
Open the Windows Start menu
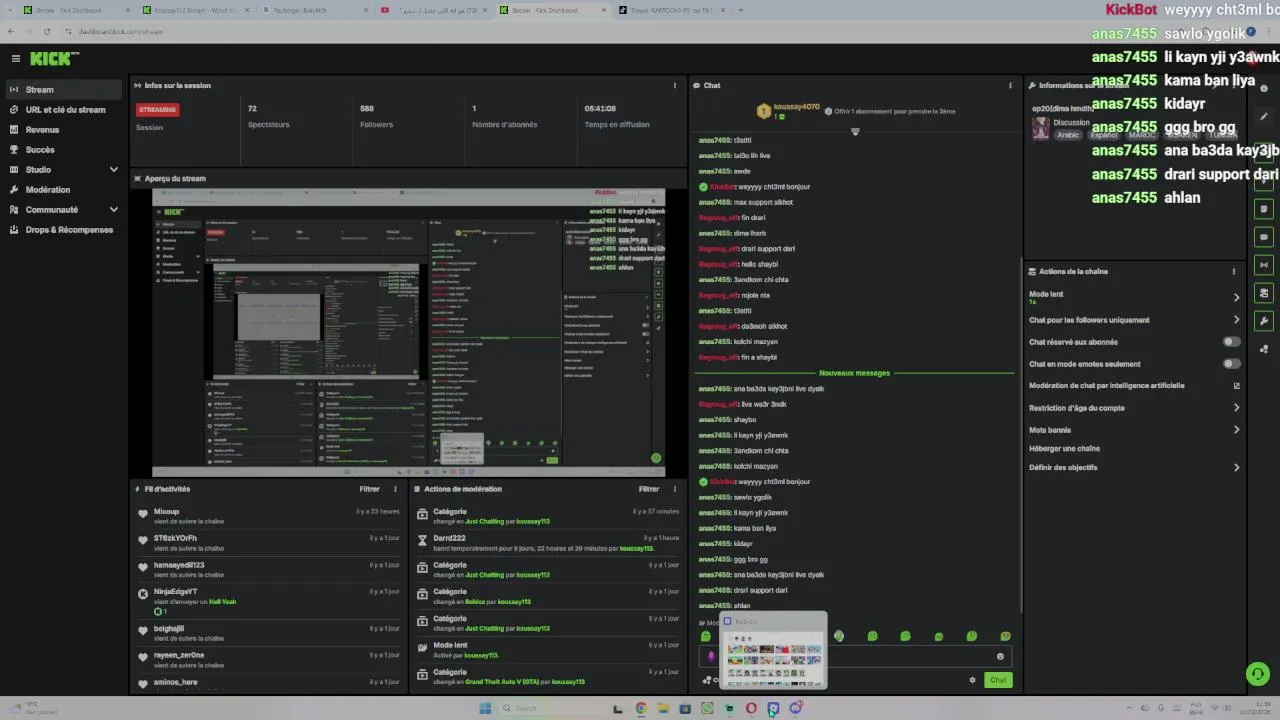[485, 708]
